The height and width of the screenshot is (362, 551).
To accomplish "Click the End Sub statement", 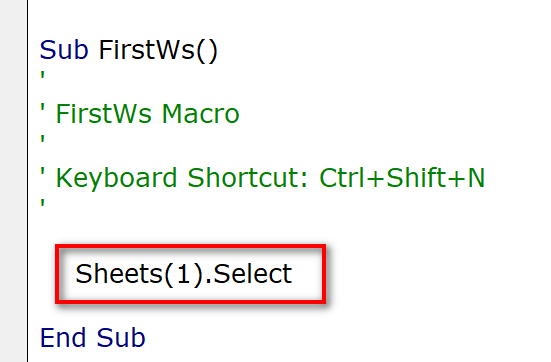I will click(x=92, y=338).
